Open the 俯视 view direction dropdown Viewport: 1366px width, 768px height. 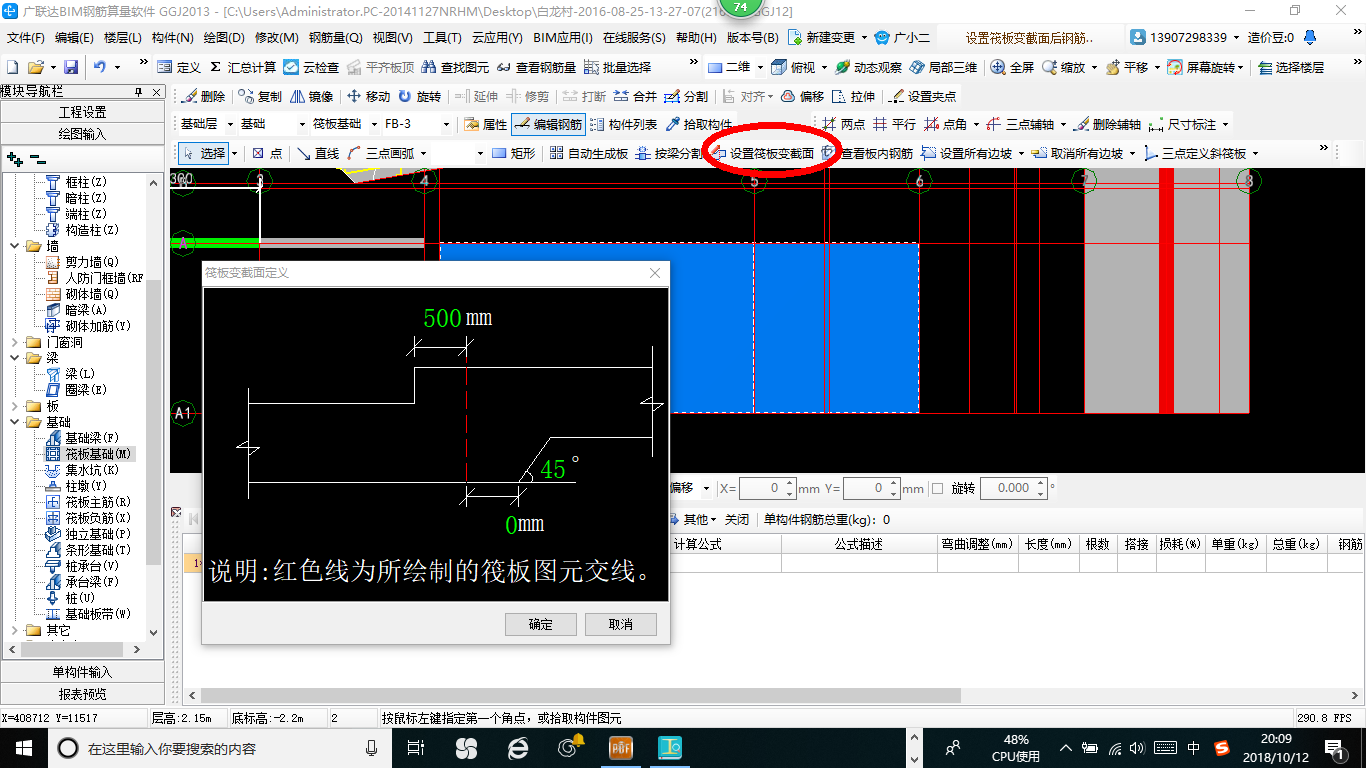click(x=824, y=67)
